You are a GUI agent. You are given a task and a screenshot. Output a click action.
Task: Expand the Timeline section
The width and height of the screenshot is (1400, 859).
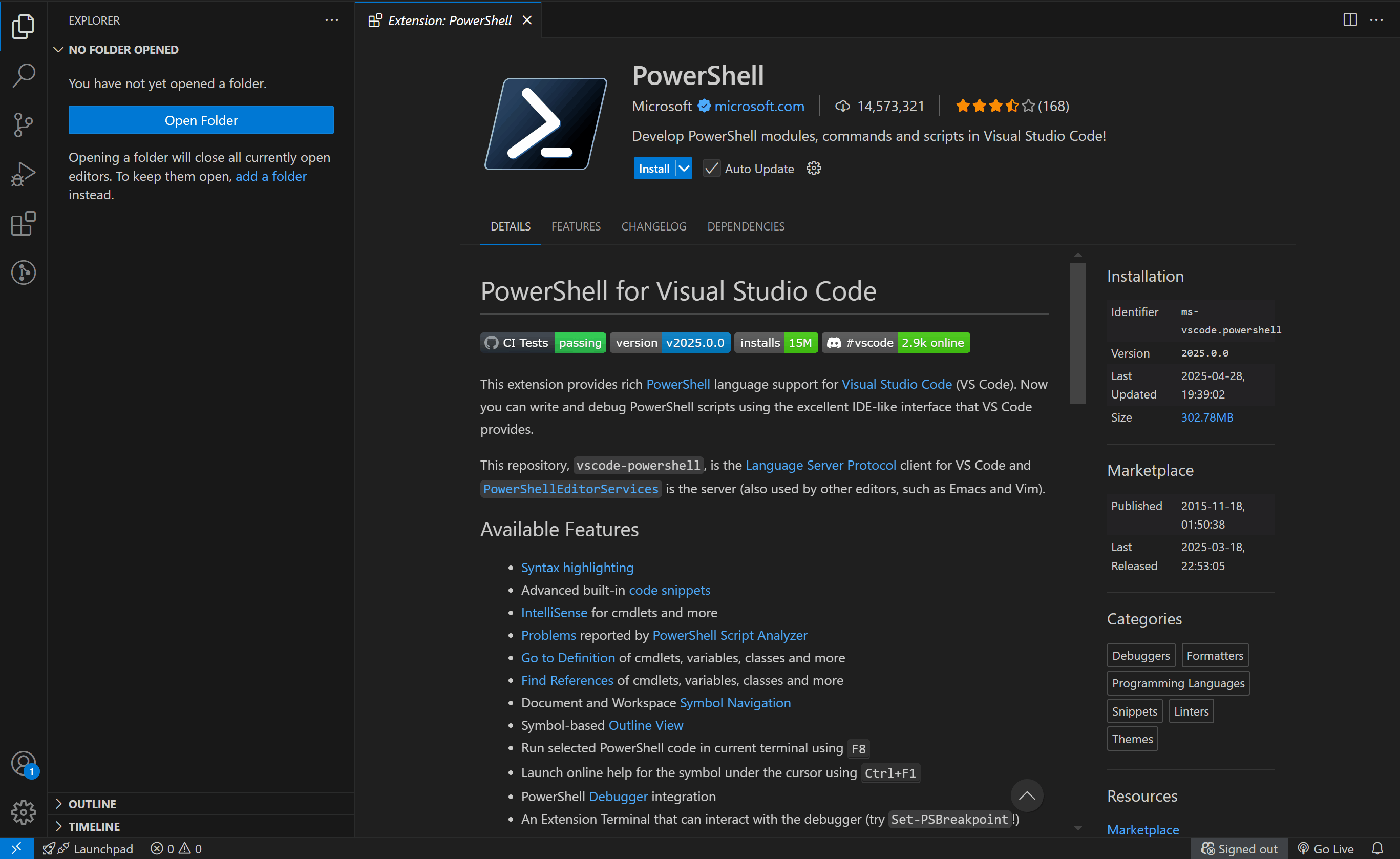[x=201, y=826]
